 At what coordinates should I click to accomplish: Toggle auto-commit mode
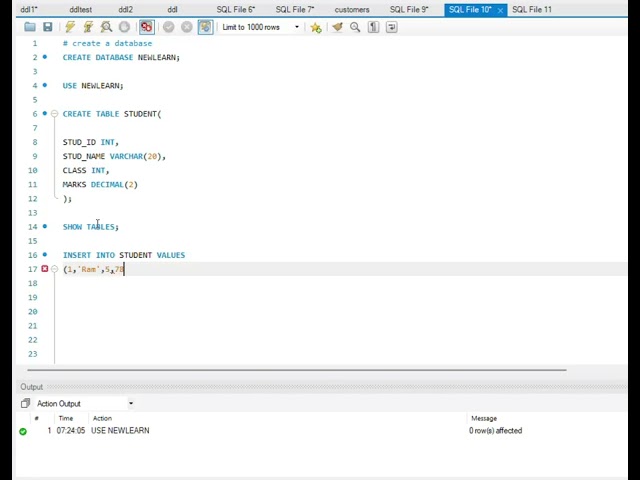point(205,27)
